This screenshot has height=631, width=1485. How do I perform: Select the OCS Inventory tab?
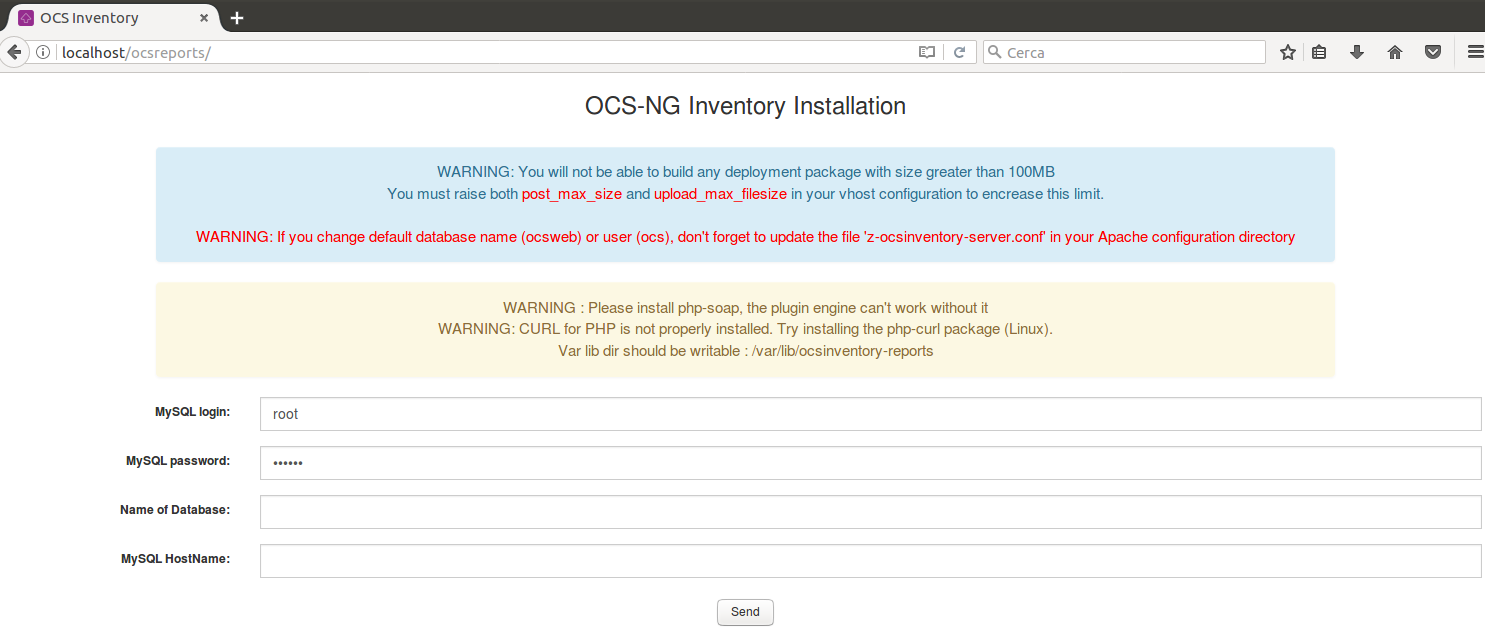[100, 18]
